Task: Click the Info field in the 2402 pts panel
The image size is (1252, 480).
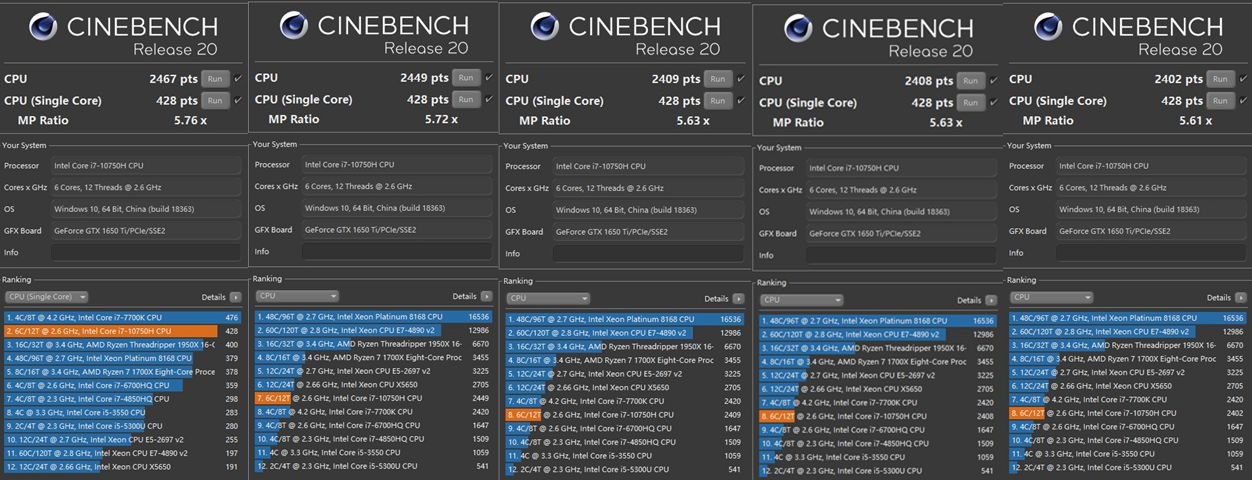Action: [x=1152, y=253]
